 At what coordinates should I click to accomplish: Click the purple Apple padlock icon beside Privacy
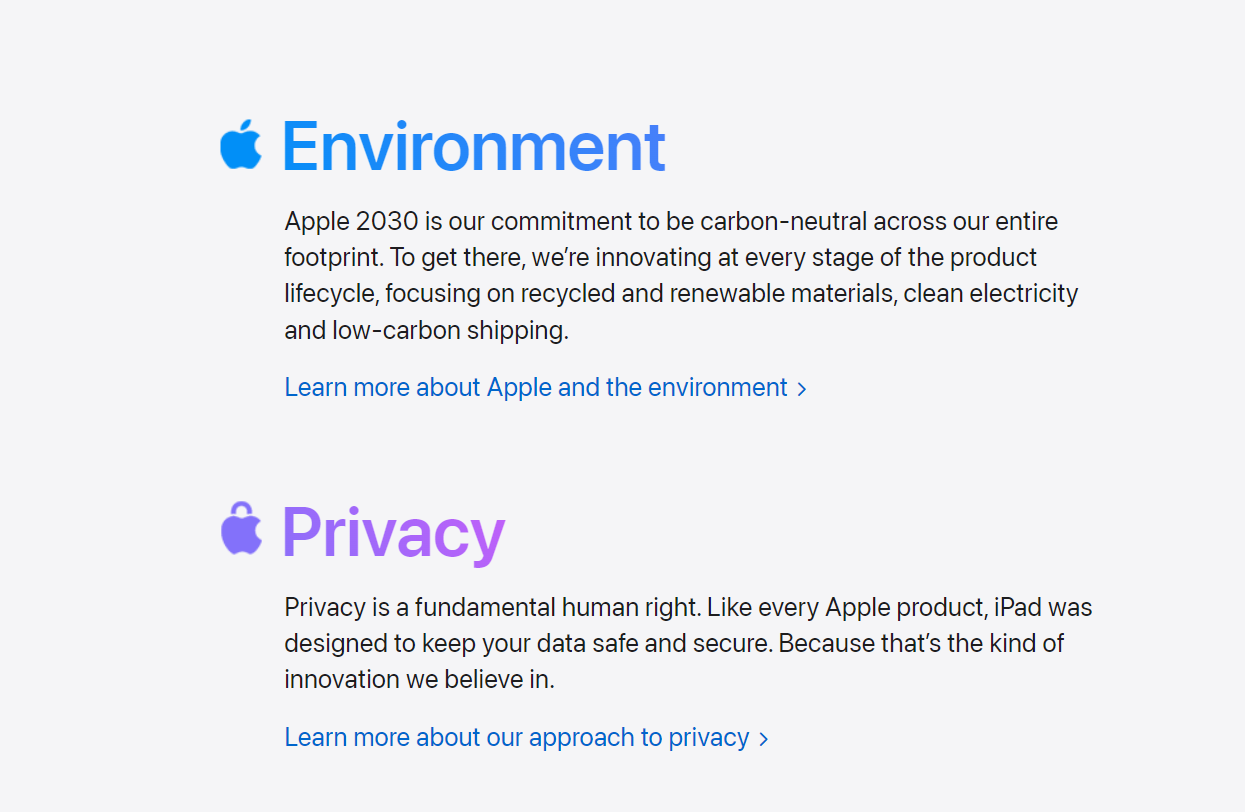pyautogui.click(x=241, y=528)
